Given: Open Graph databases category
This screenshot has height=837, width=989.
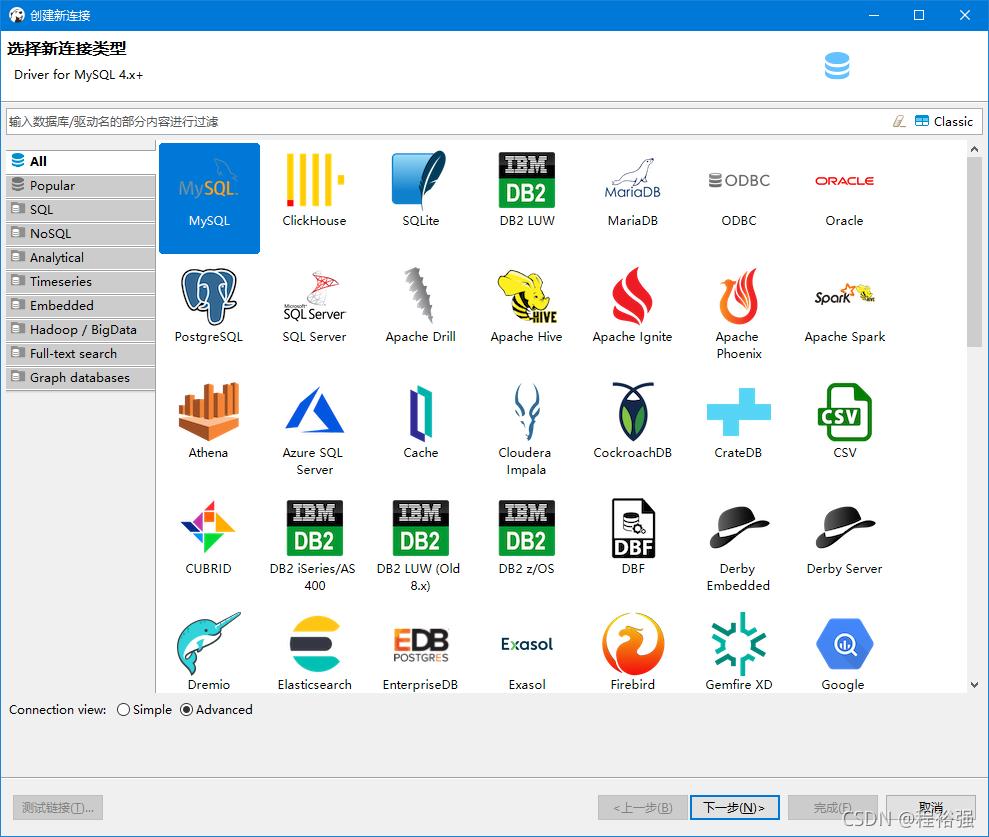Looking at the screenshot, I should point(81,377).
